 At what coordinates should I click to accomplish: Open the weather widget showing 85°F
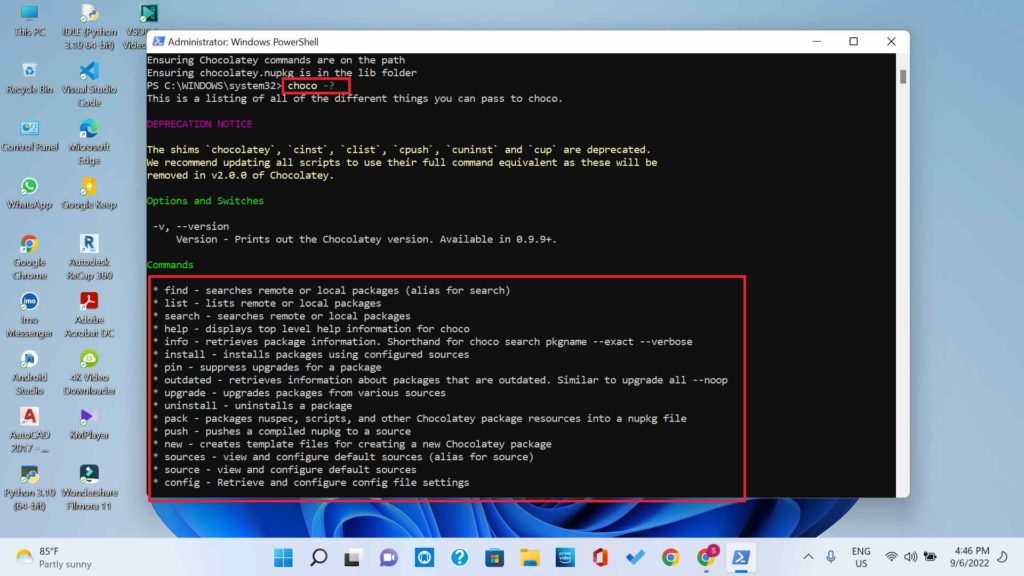pos(54,557)
